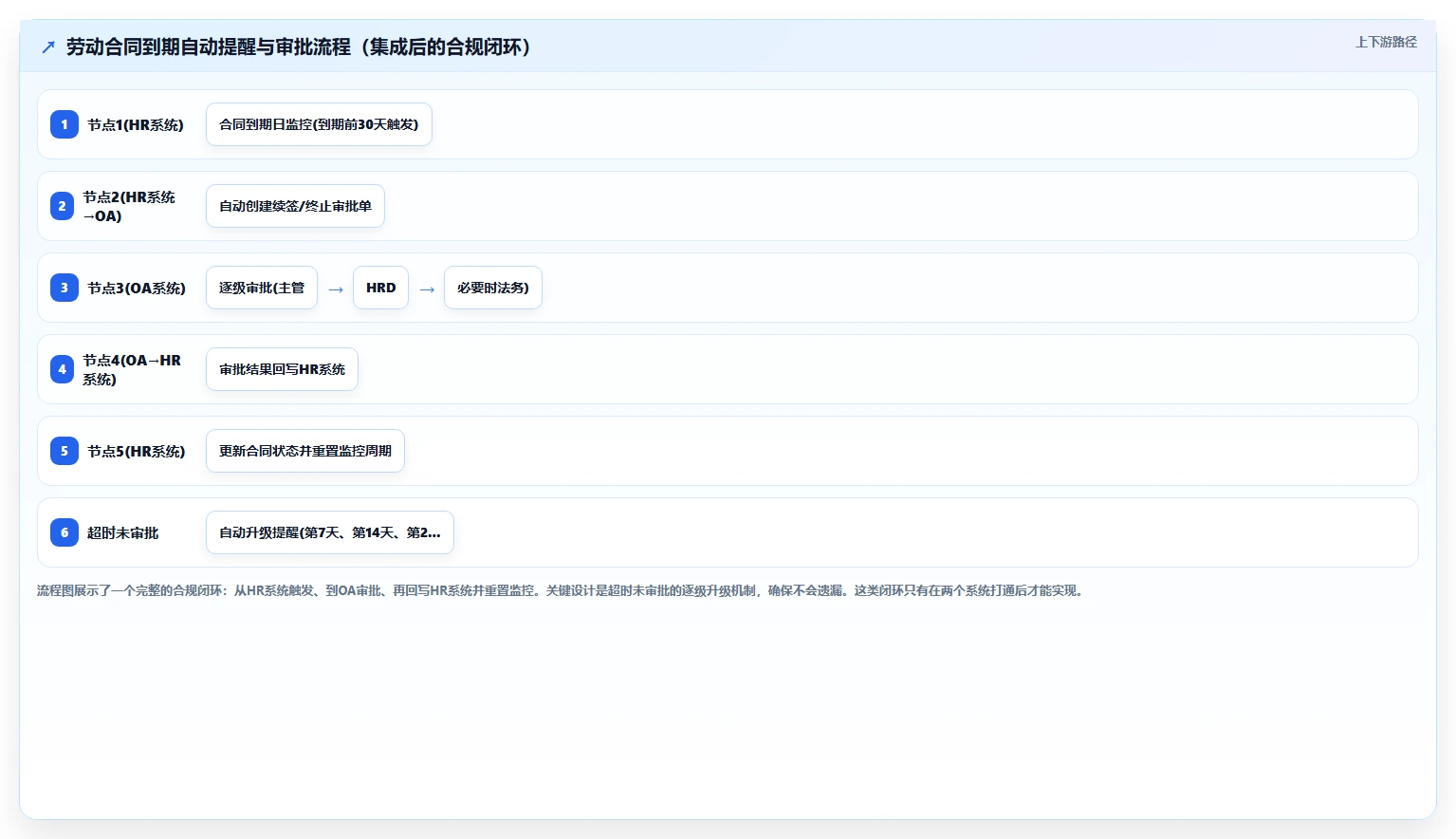Click the 更新合同状态并重置监控周期 chip
Screen dimensions: 1456x839
point(305,451)
